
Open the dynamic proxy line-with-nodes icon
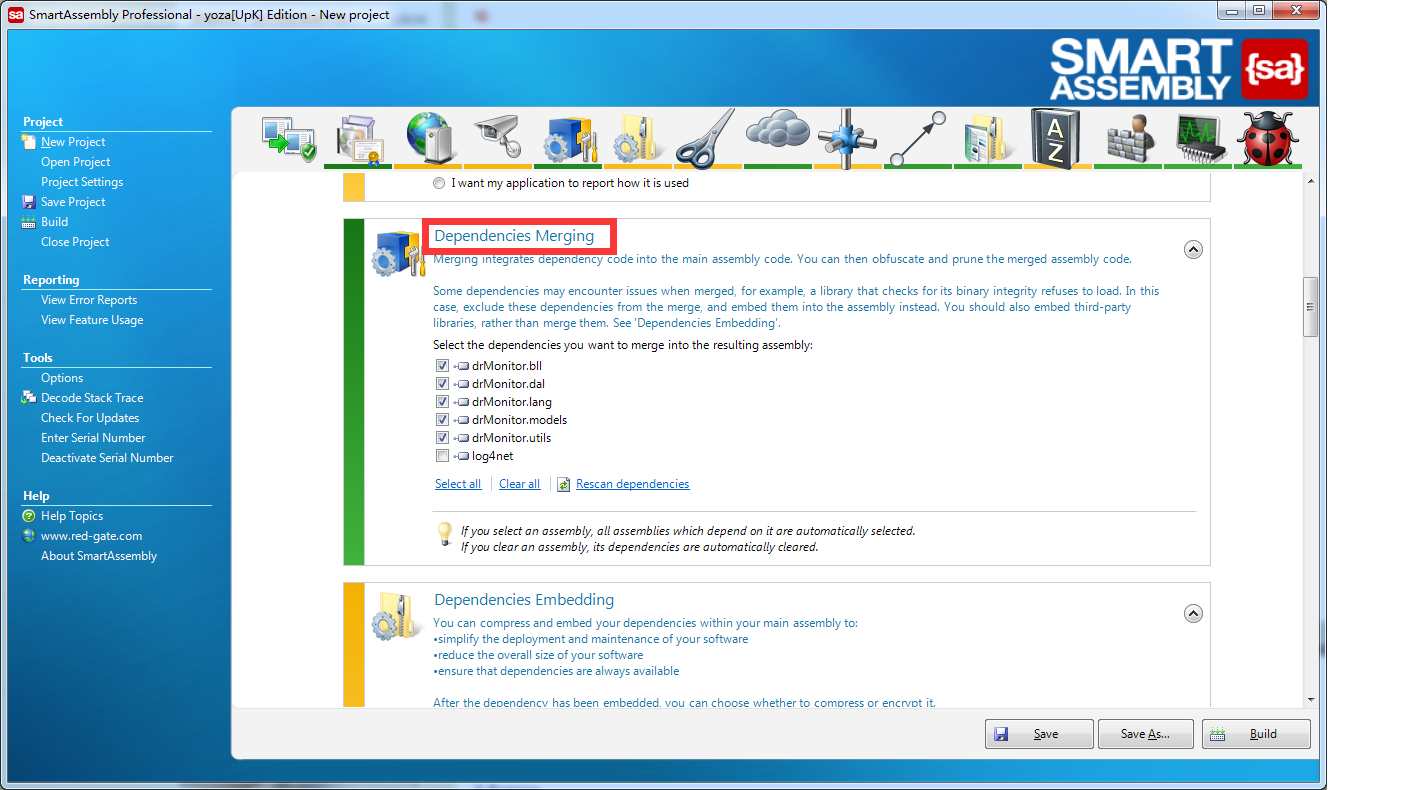(917, 138)
